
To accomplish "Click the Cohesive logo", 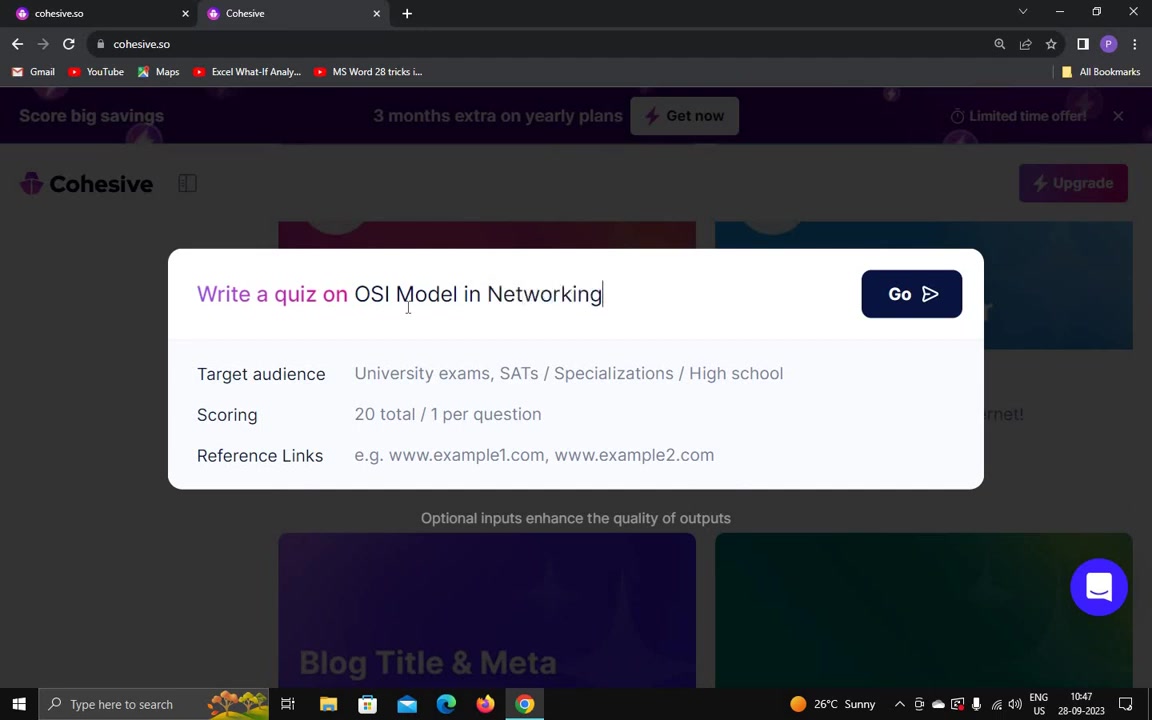I will point(86,183).
